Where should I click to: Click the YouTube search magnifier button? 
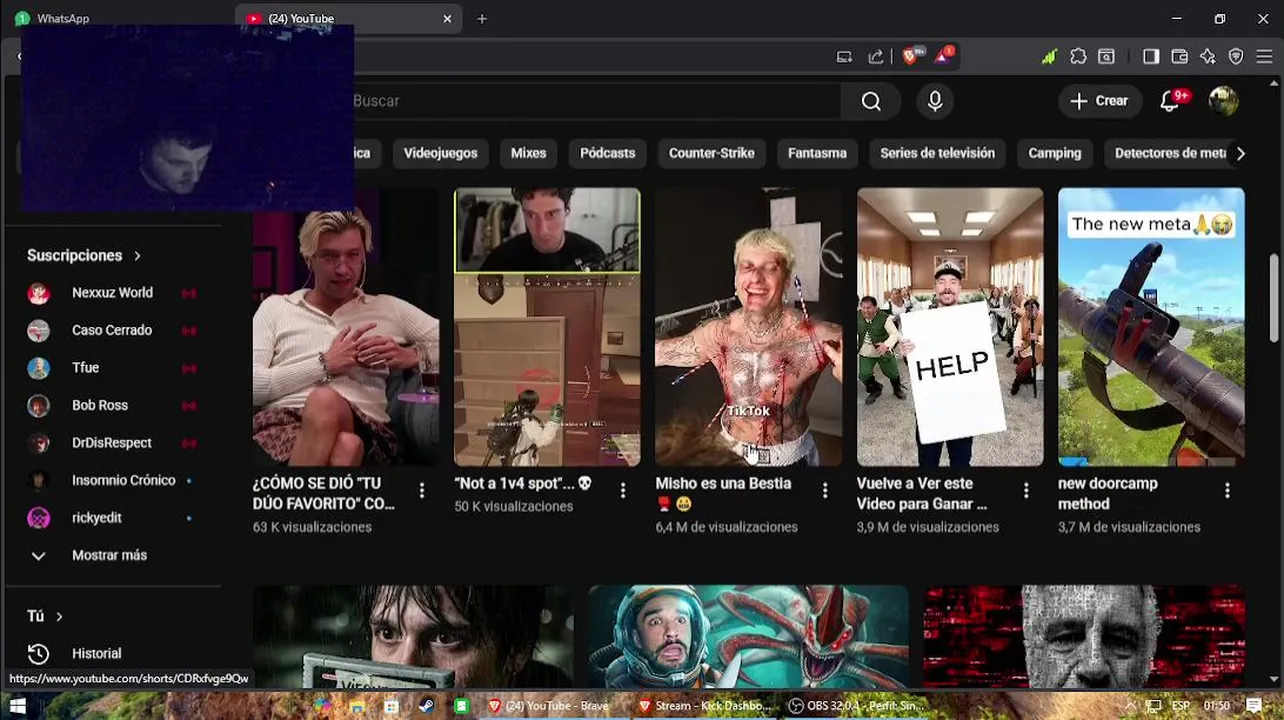[x=871, y=101]
